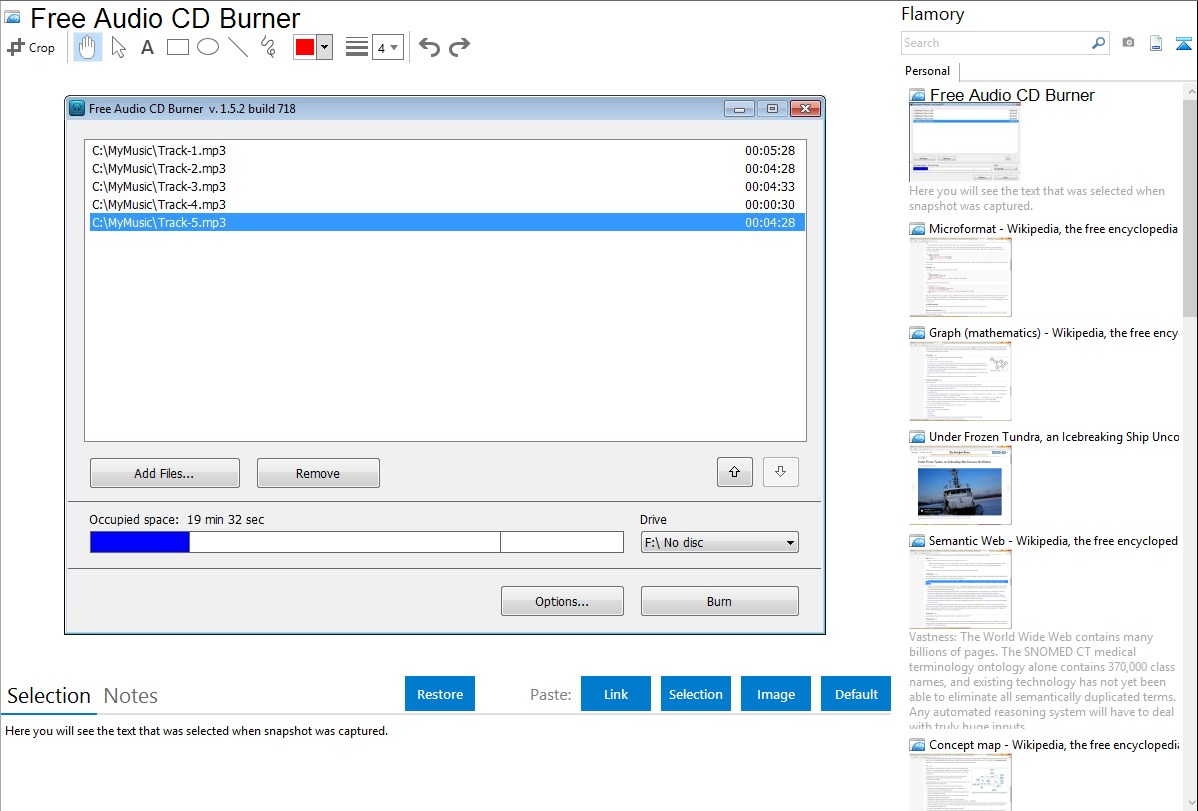
Task: Open Graph (mathematics) snapshot thumbnail
Action: coord(960,381)
